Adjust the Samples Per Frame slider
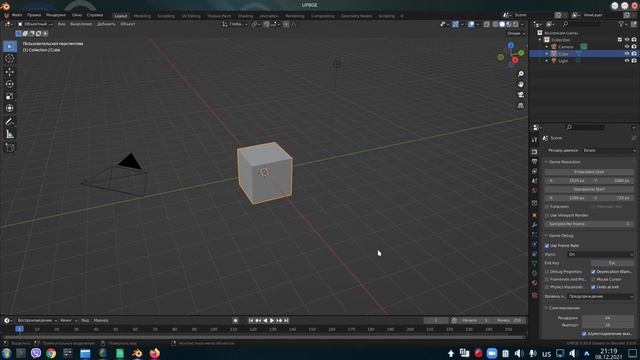This screenshot has width=640, height=360. (589, 224)
